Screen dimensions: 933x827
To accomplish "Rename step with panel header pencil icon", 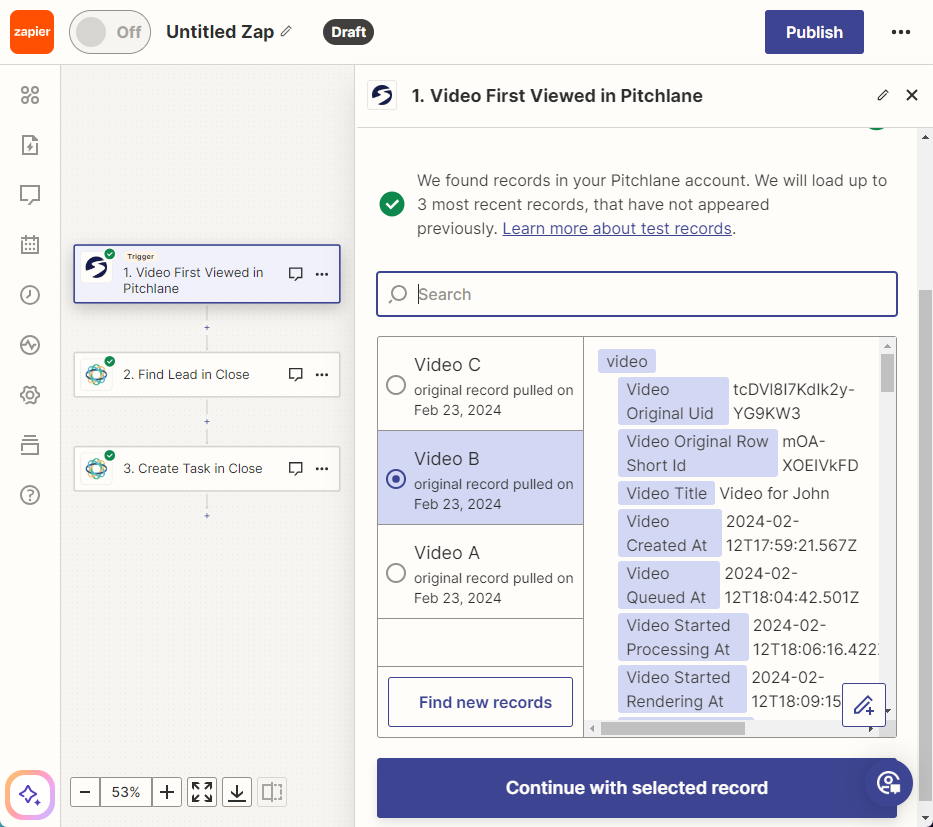I will (x=883, y=95).
